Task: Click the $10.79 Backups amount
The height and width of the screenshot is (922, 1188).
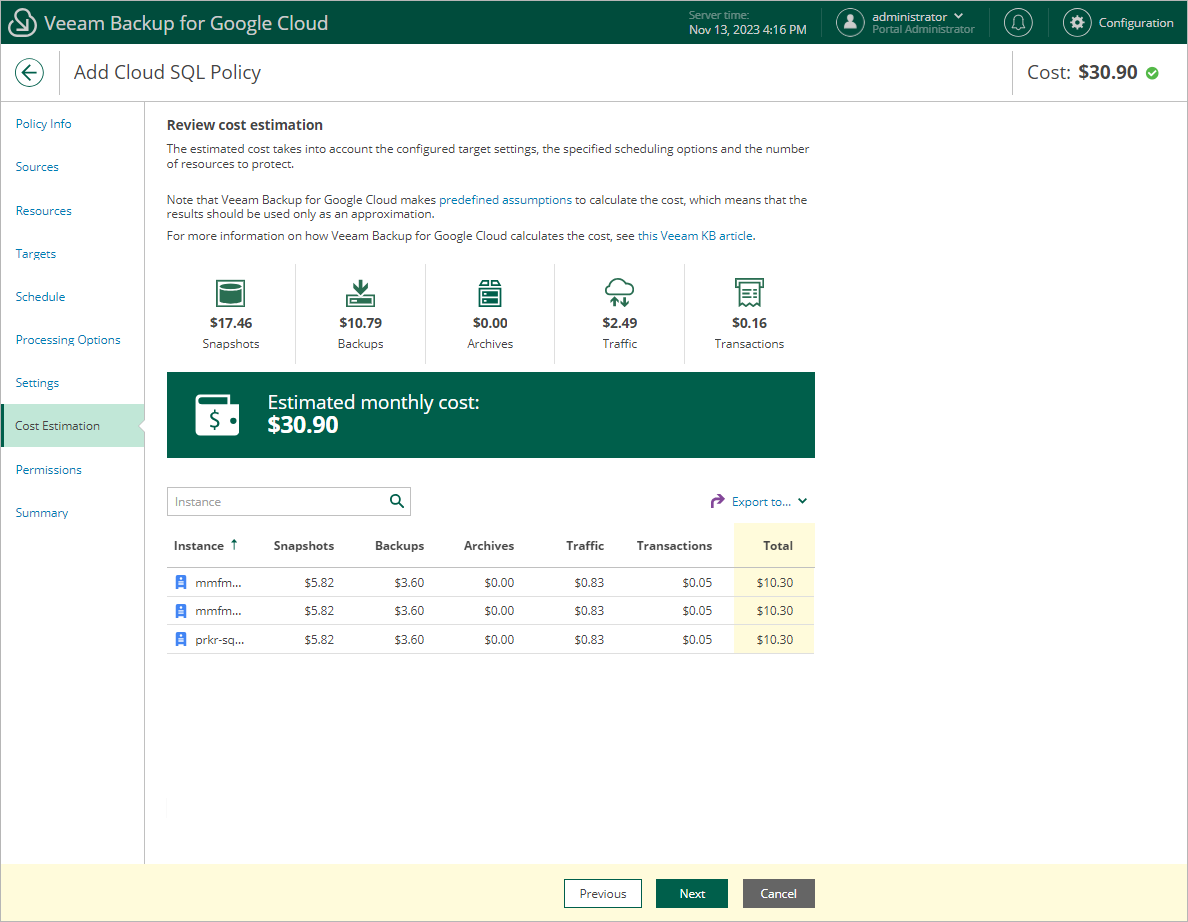Action: [x=360, y=323]
